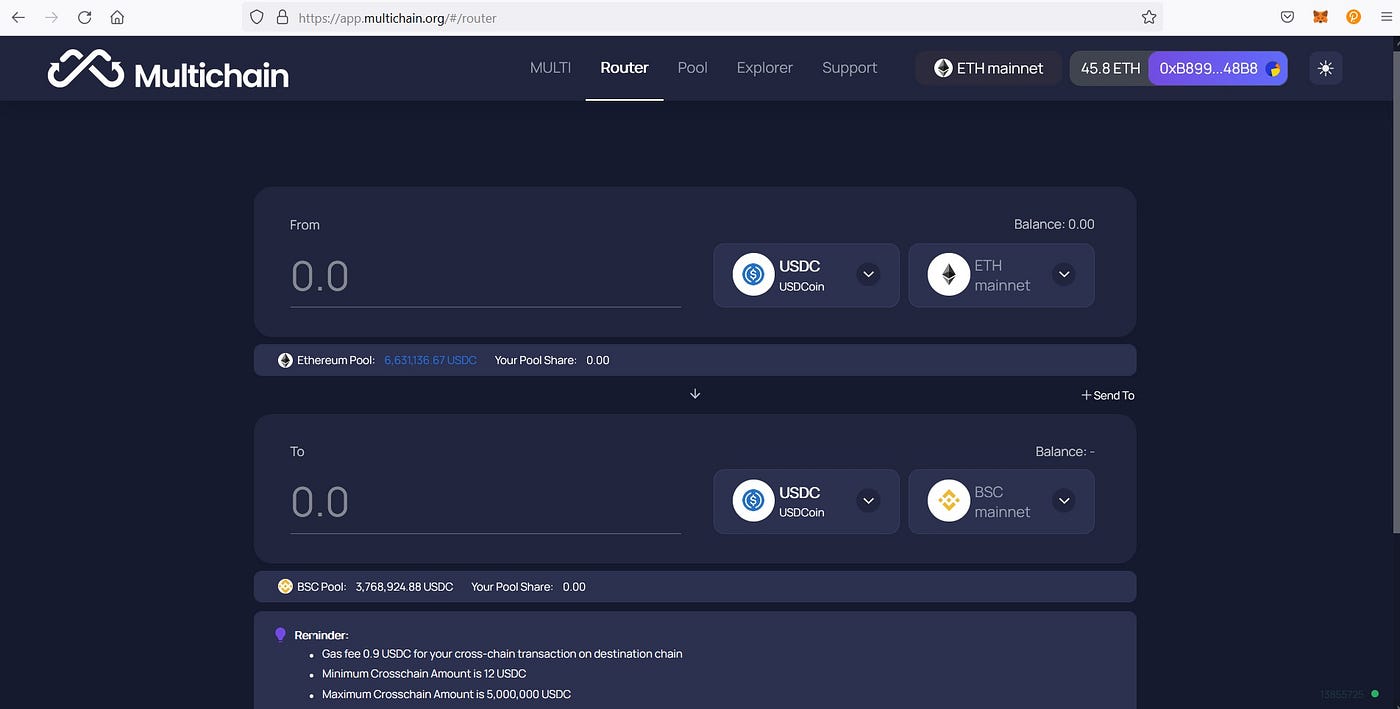Click the To Balance: - text

click(x=1065, y=451)
